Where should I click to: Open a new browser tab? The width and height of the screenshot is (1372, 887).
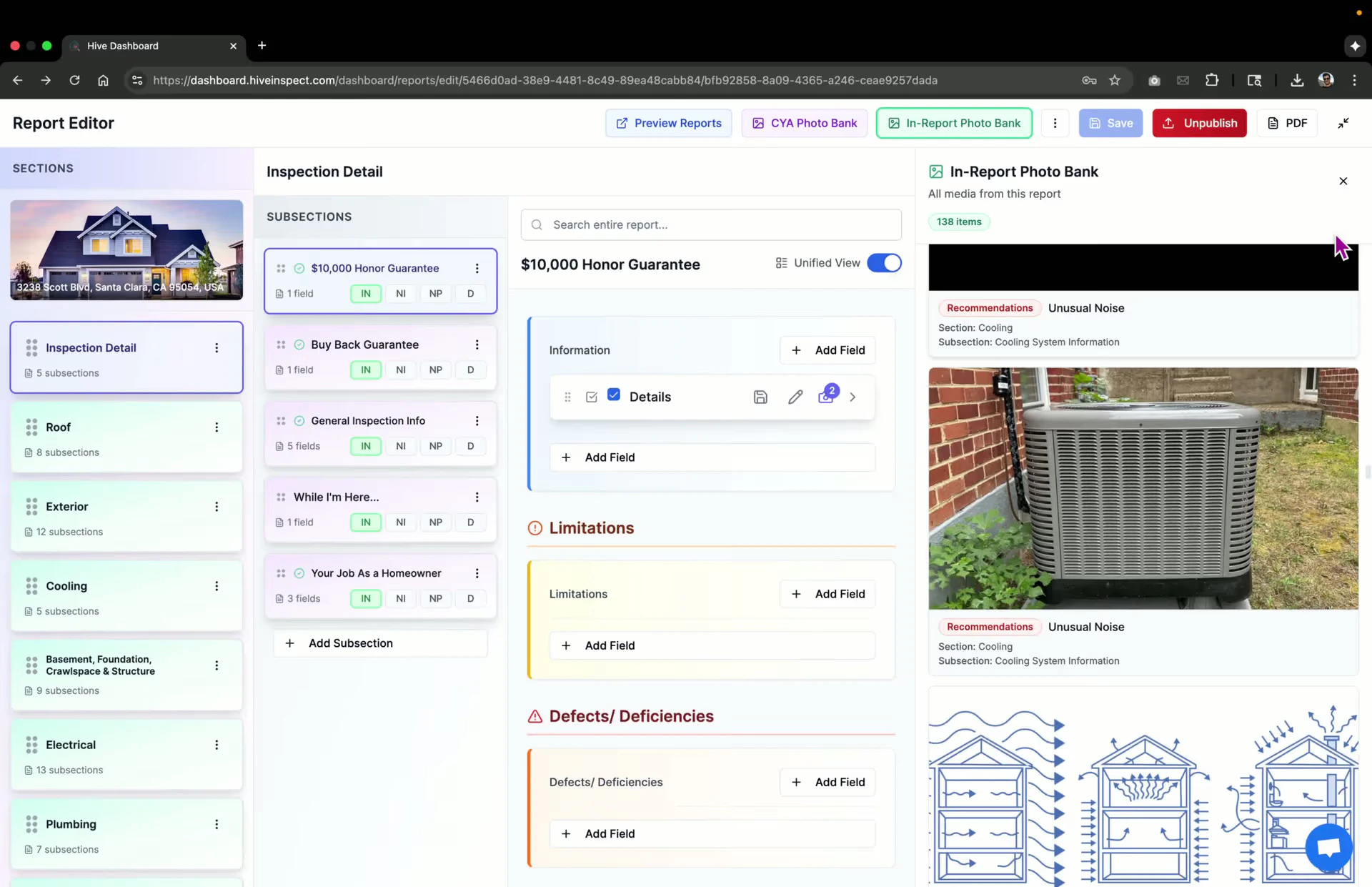pos(262,46)
